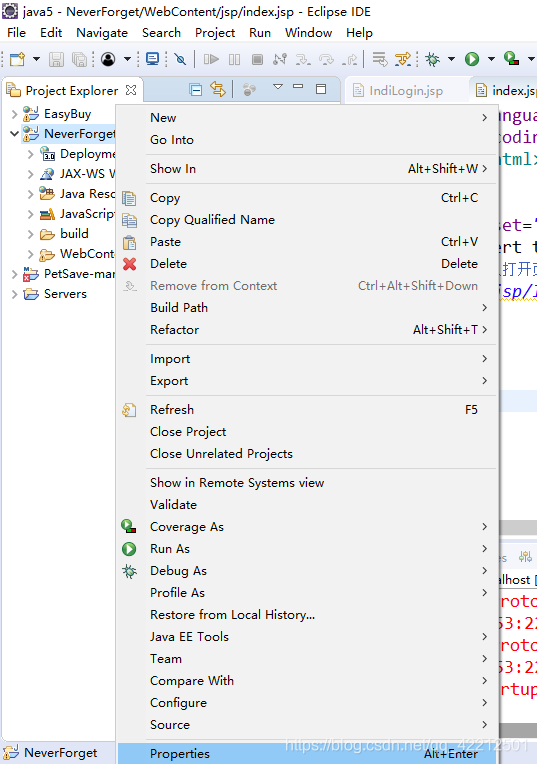Screen dimensions: 537x764
Task: Click the black circle toolbar icon
Action: 108,59
